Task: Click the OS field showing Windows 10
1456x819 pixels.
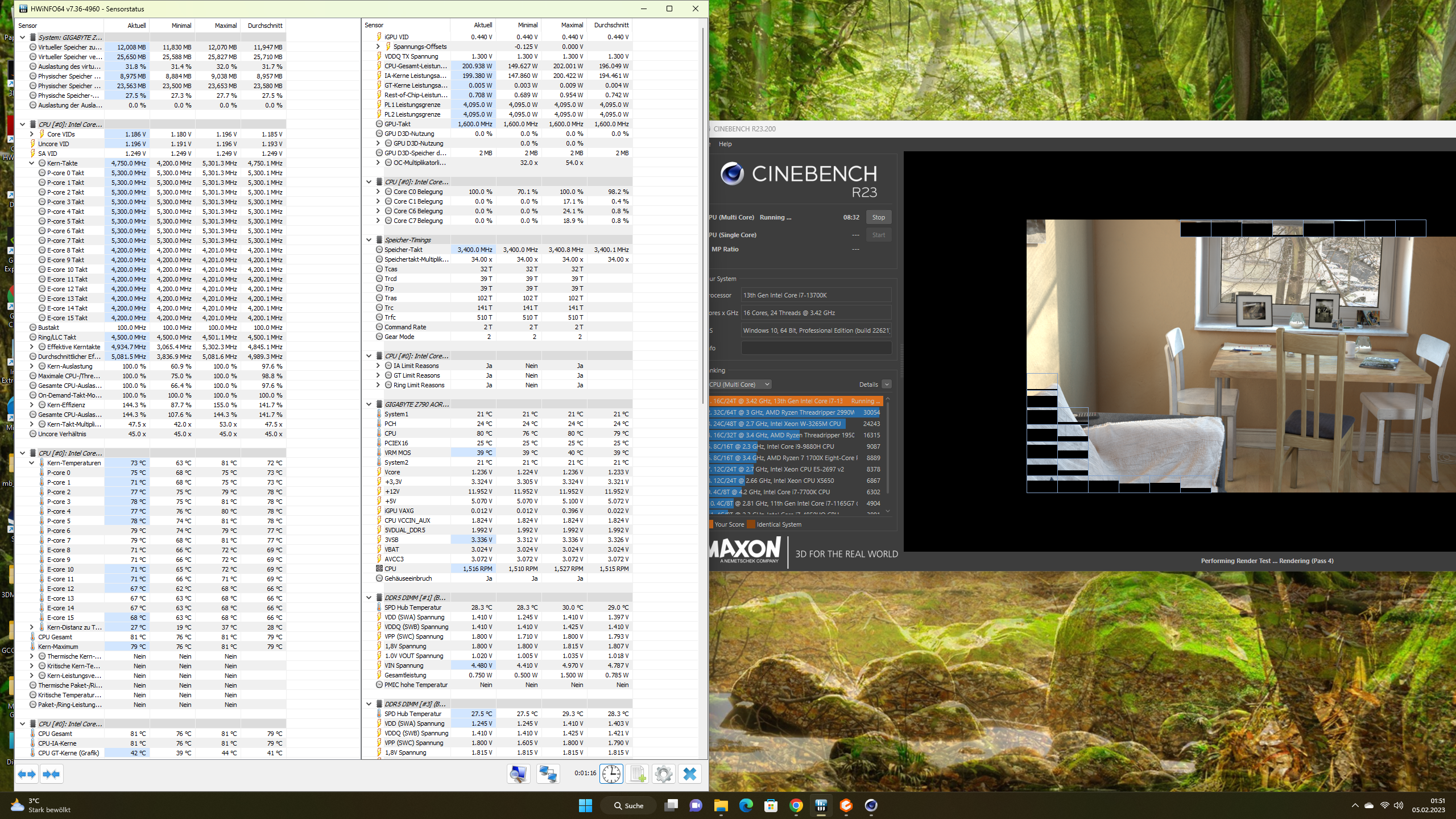Action: click(816, 330)
